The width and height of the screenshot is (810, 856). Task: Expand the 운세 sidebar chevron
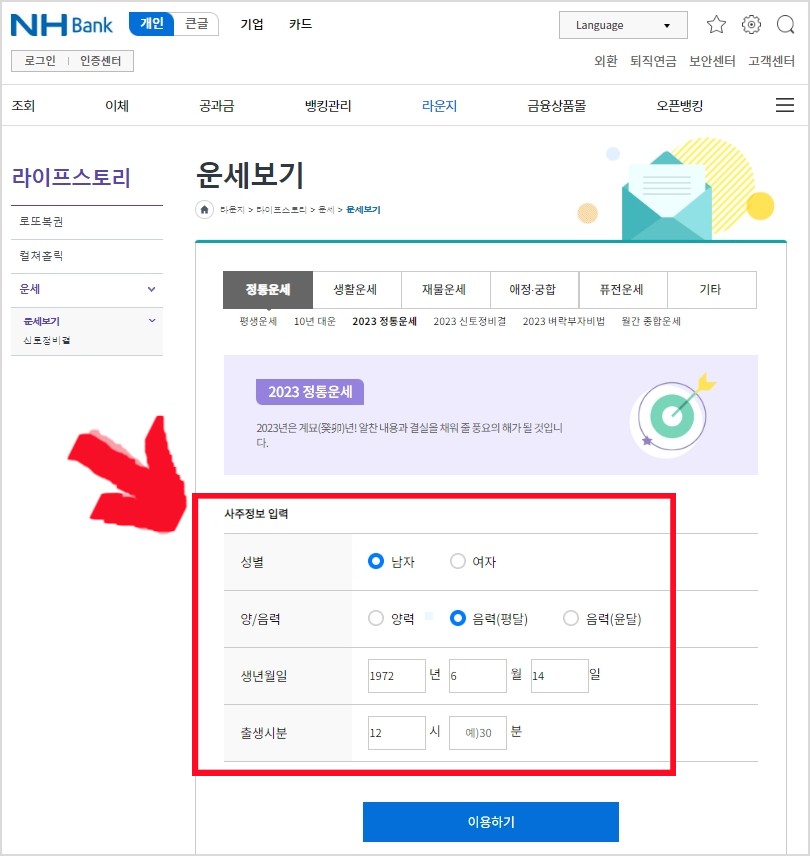point(152,289)
